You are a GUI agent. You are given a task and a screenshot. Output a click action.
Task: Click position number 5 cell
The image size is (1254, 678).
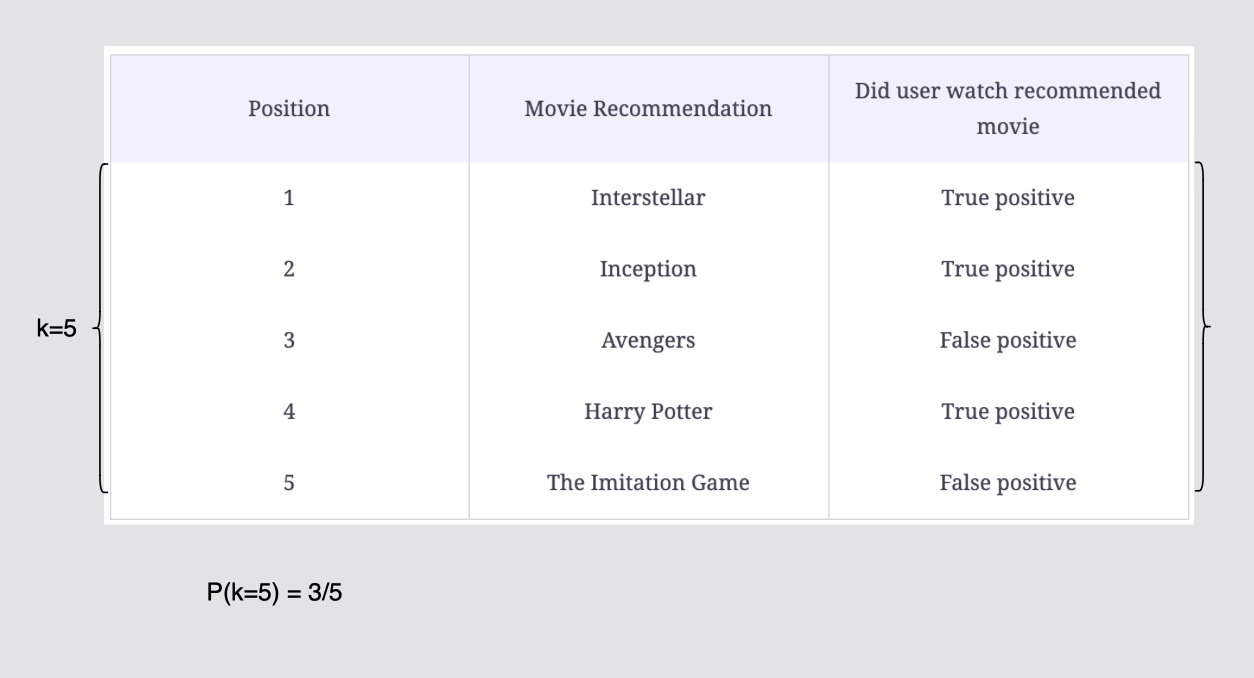(289, 483)
